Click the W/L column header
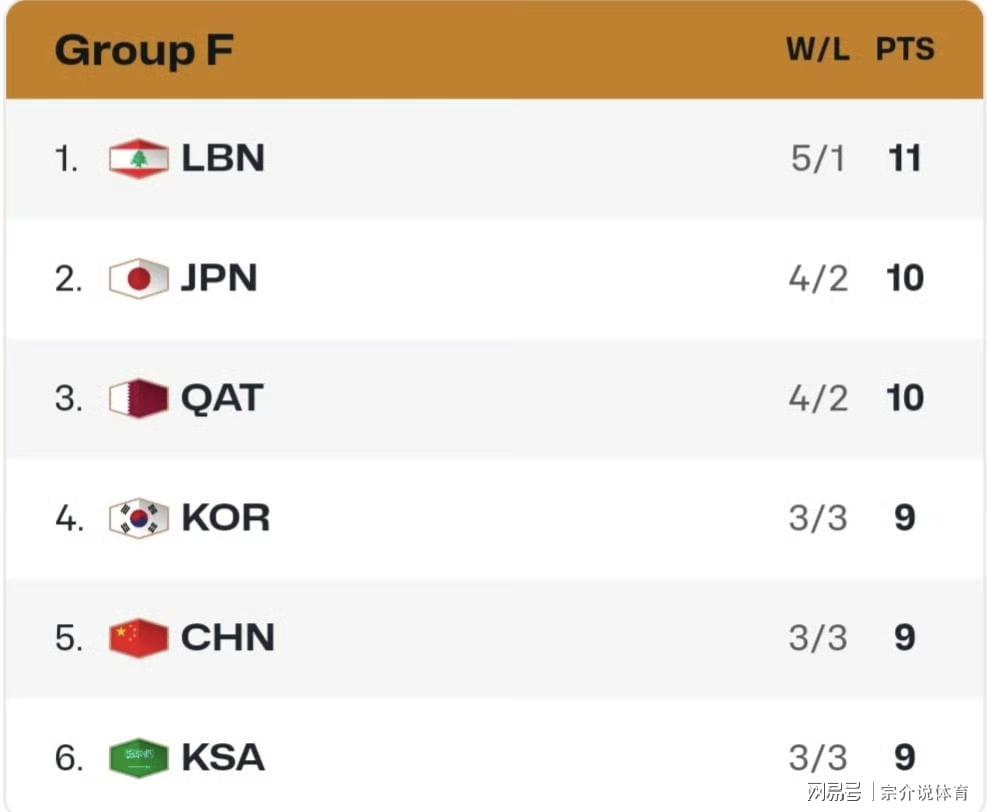Viewport: 988px width, 812px height. 818,49
